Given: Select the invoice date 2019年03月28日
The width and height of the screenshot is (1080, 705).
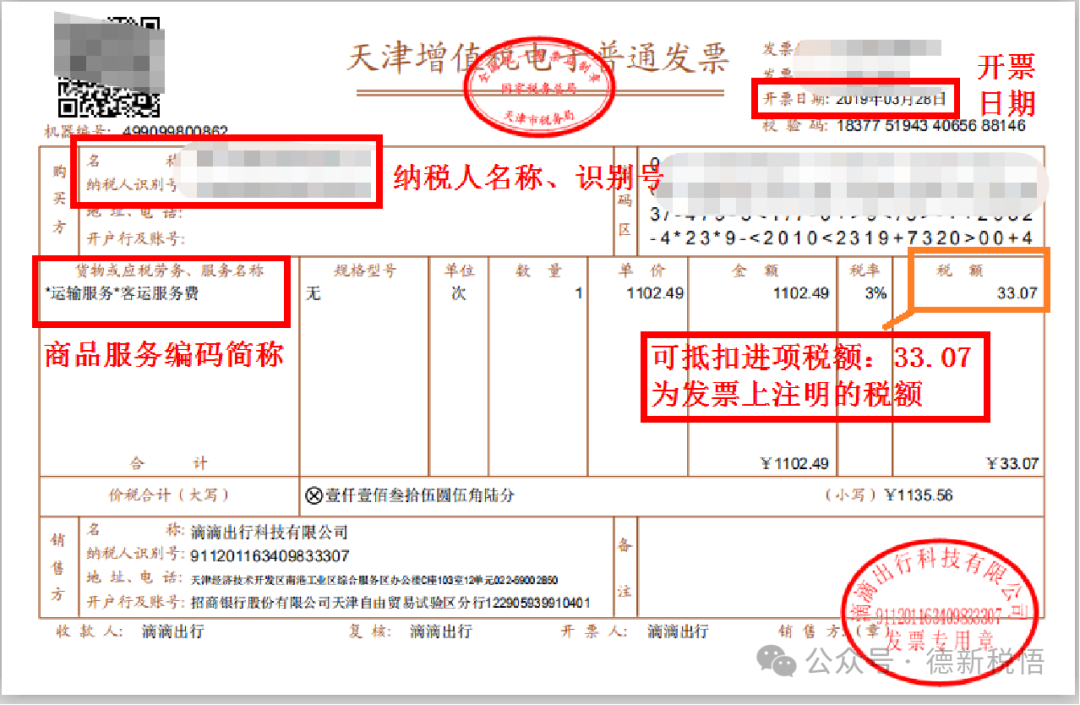Looking at the screenshot, I should tap(891, 99).
